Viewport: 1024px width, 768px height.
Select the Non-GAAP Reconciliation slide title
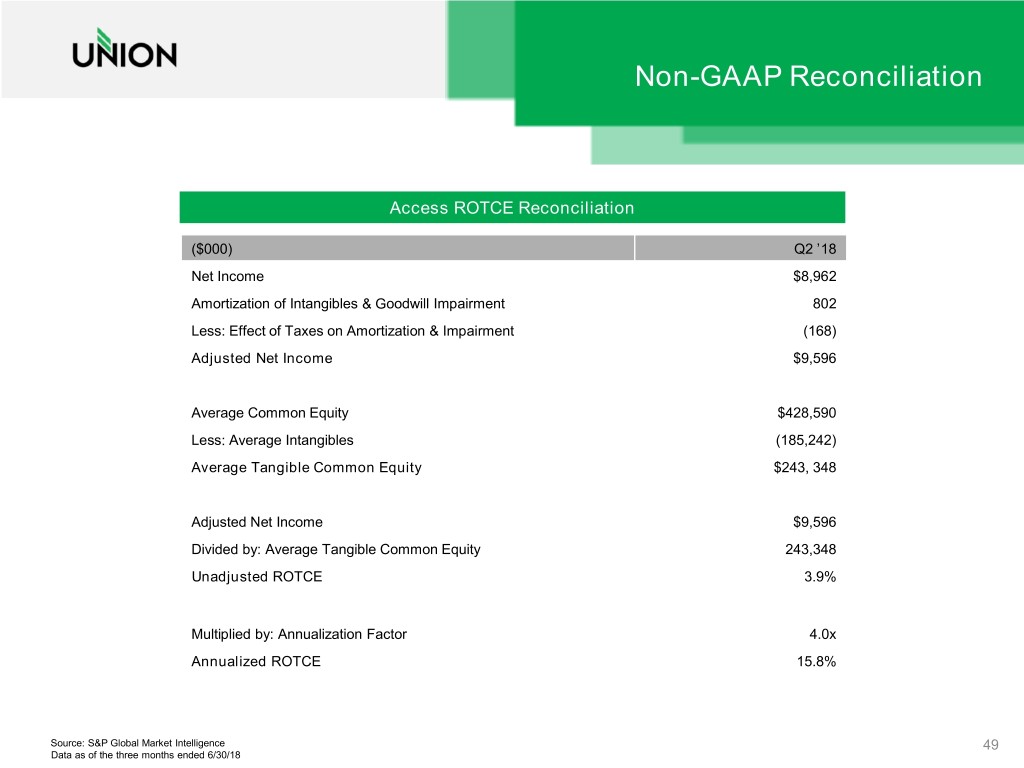tap(808, 77)
